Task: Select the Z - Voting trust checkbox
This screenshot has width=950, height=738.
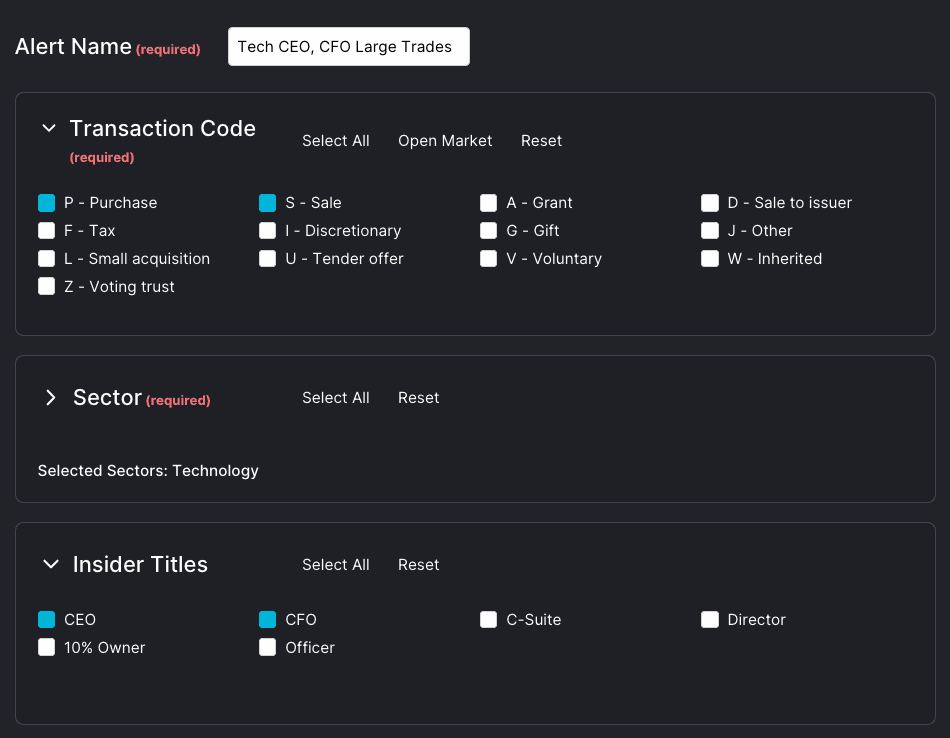Action: 47,287
